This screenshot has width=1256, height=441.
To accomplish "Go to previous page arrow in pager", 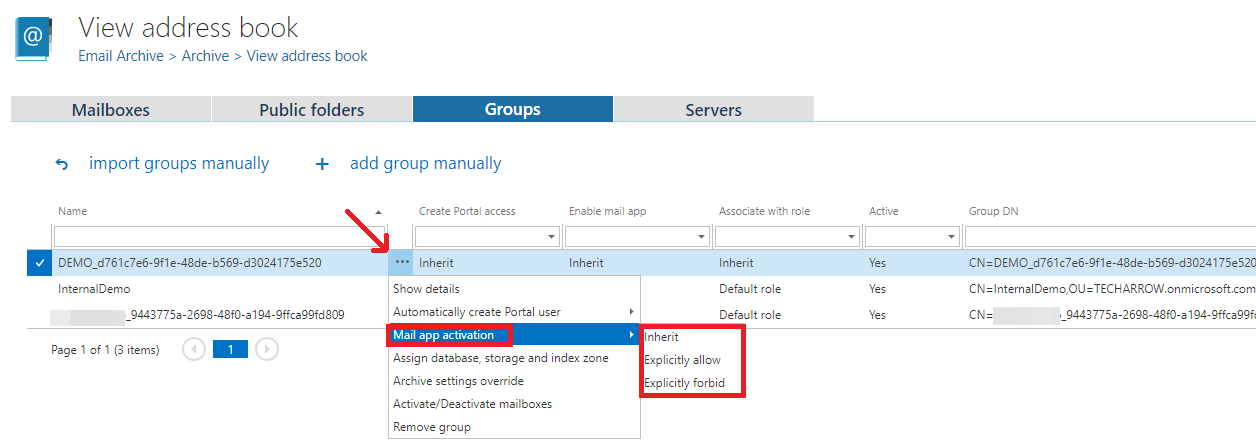I will pos(194,350).
